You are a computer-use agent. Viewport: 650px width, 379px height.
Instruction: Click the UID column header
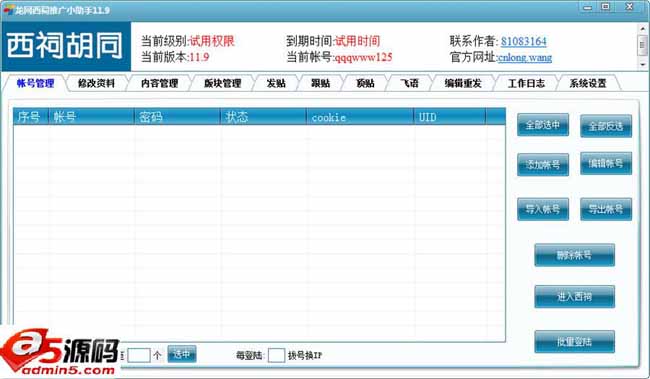pyautogui.click(x=450, y=117)
